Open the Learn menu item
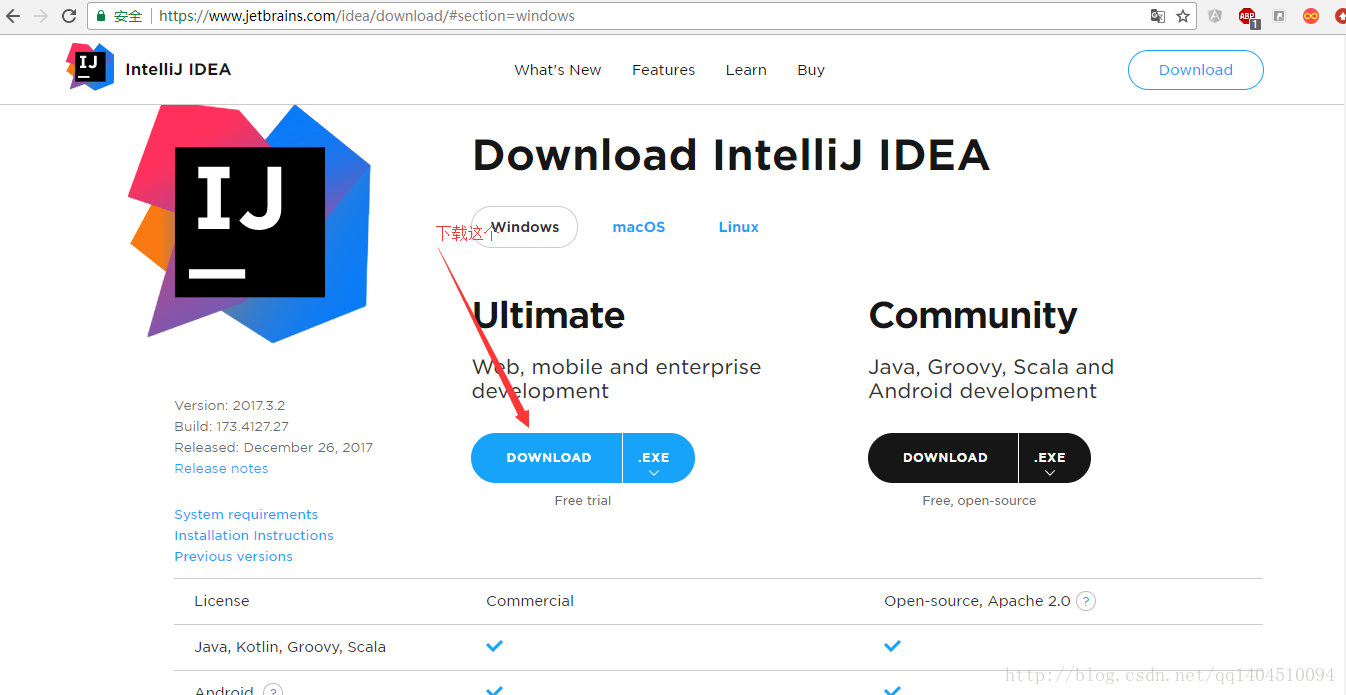1346x695 pixels. click(746, 70)
